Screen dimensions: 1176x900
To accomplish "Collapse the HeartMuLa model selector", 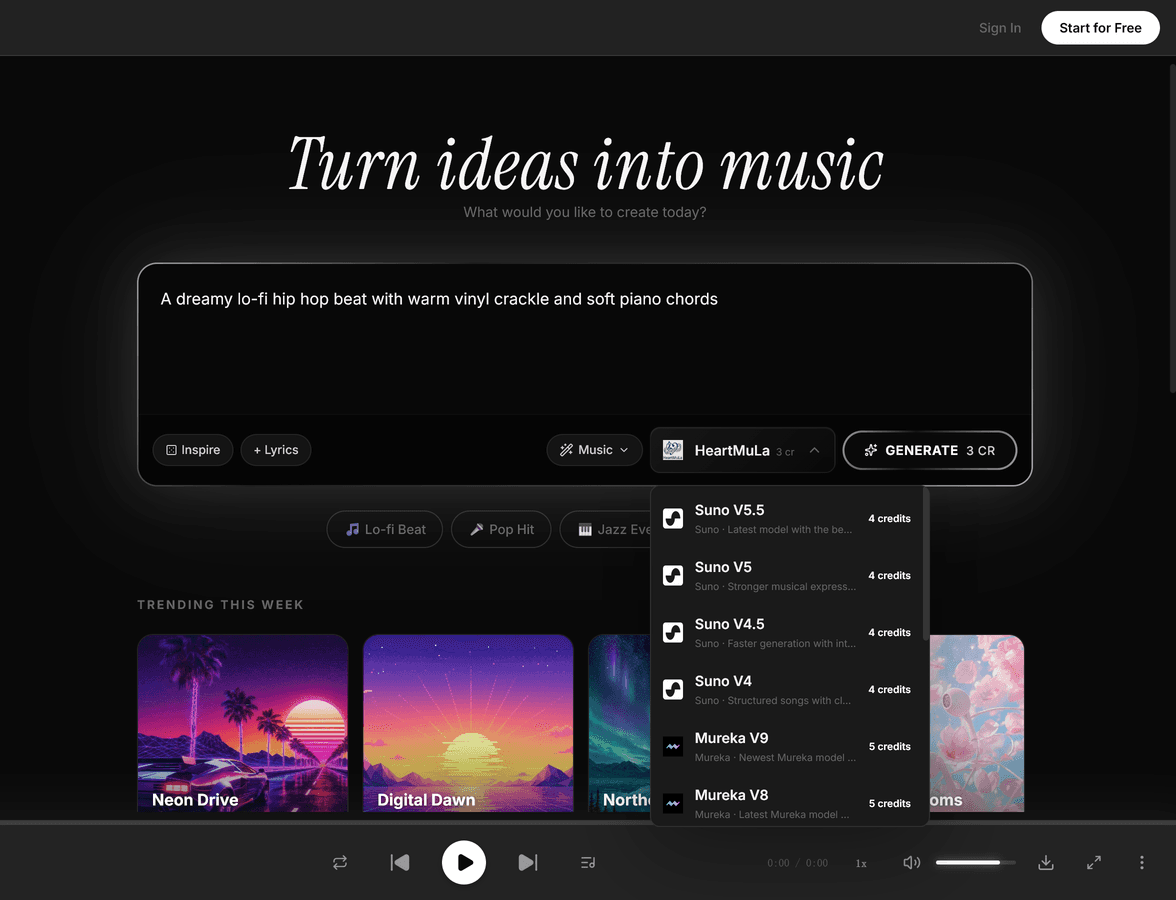I will click(742, 450).
